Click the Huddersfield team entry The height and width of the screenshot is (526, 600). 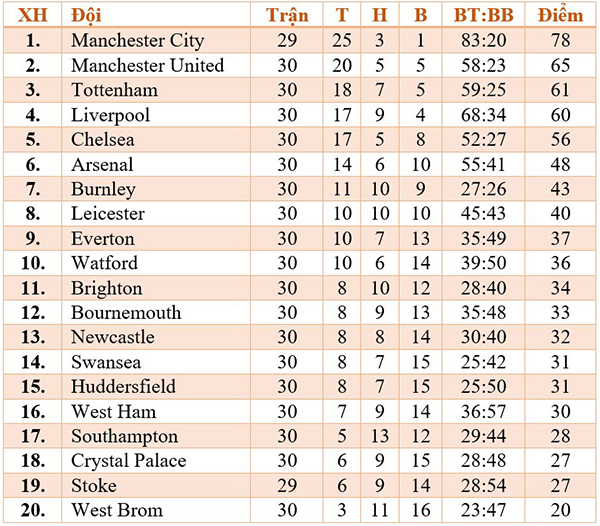coord(123,386)
